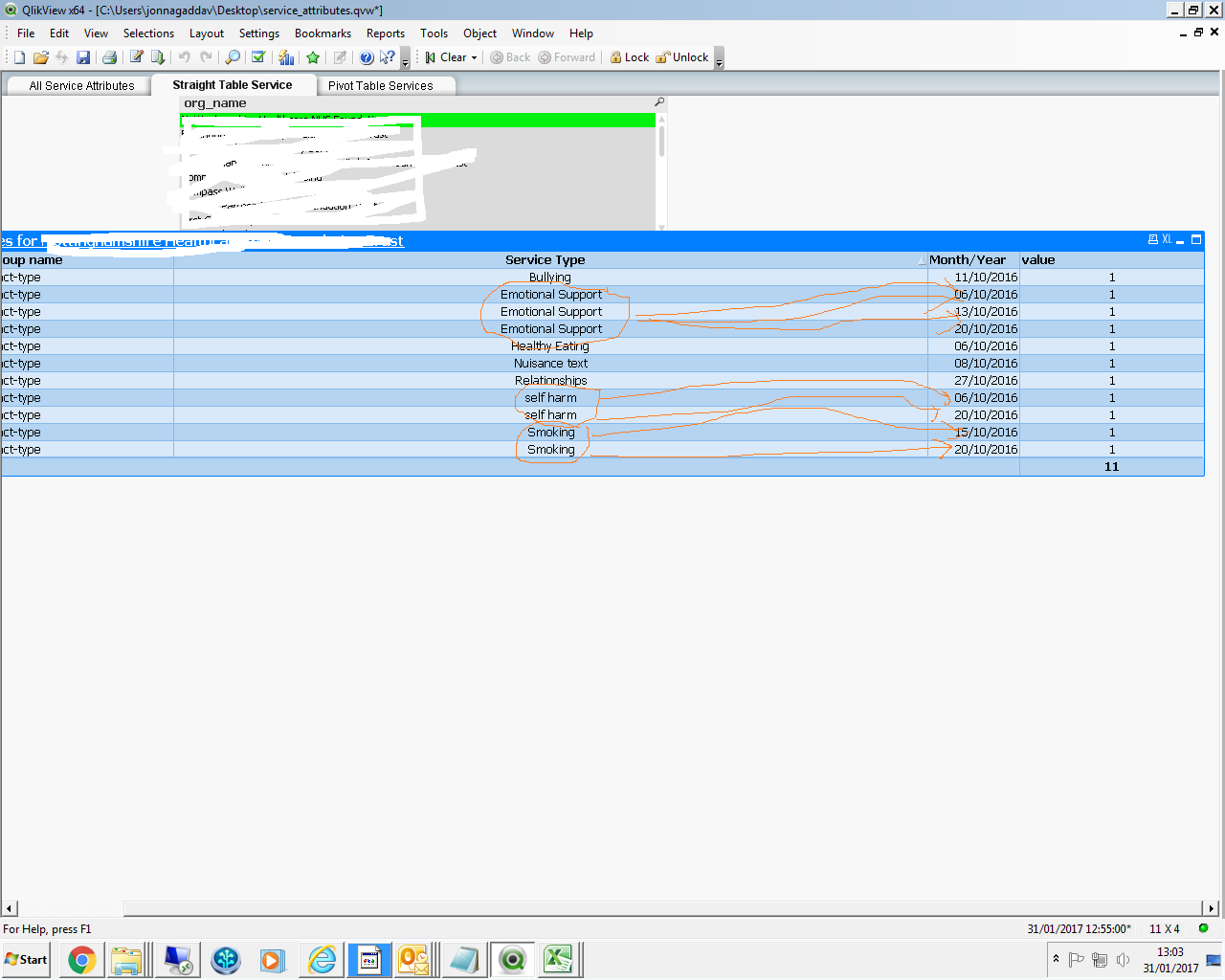Expand the Clear button dropdown arrow
This screenshot has width=1225, height=980.
(474, 57)
